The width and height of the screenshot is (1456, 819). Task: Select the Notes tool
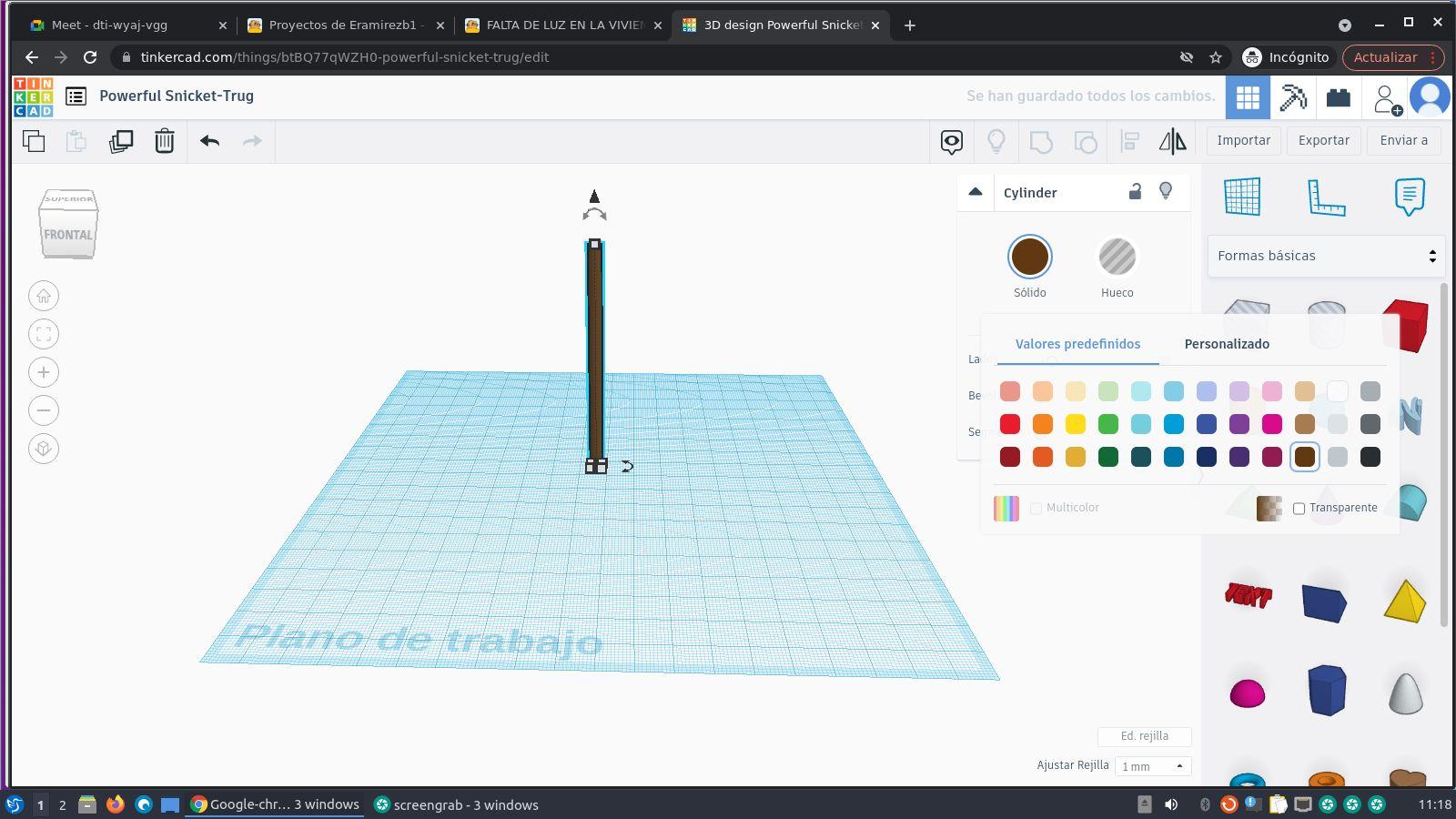pos(1410,197)
